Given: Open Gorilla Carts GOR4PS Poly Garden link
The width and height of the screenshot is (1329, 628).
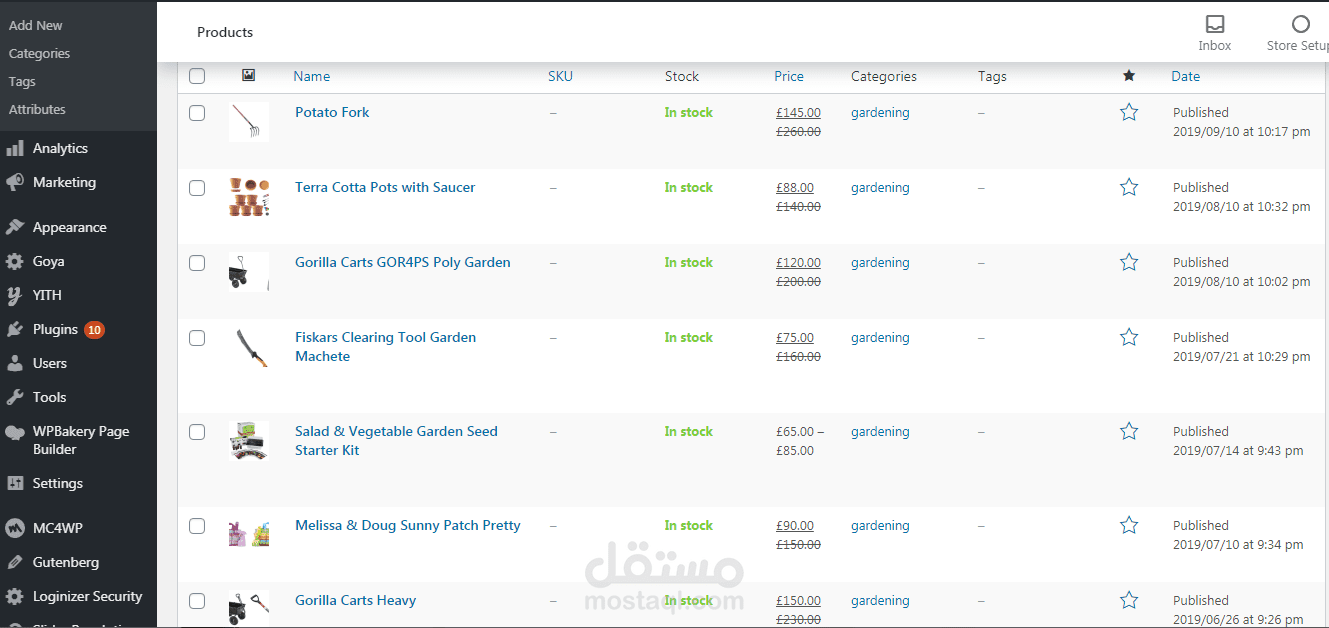Looking at the screenshot, I should click(403, 262).
